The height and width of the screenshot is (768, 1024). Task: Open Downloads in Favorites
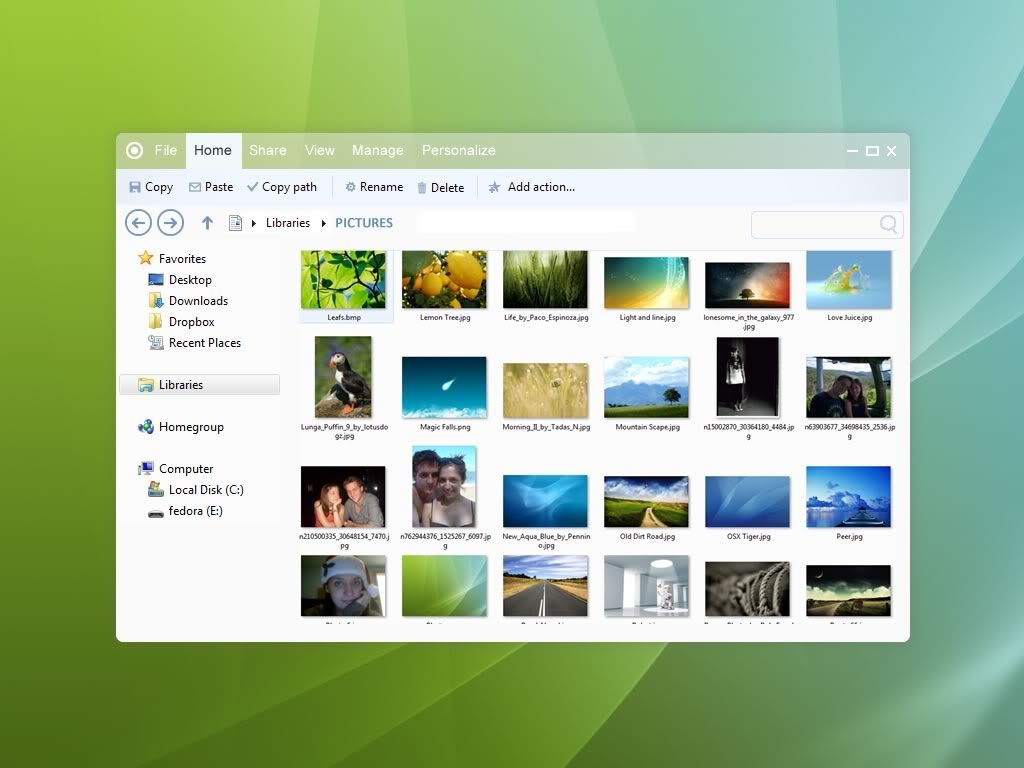198,301
